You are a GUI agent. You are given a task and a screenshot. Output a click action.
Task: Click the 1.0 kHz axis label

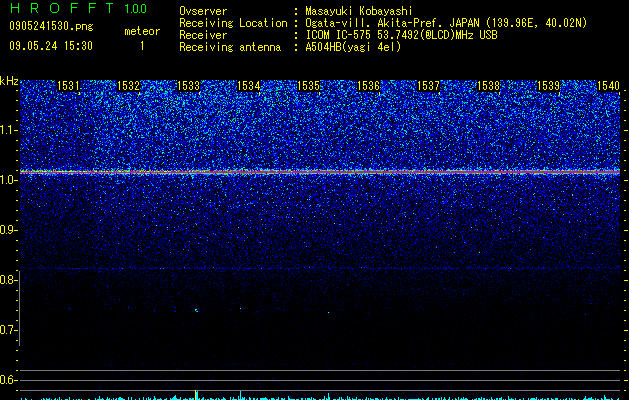tap(8, 180)
